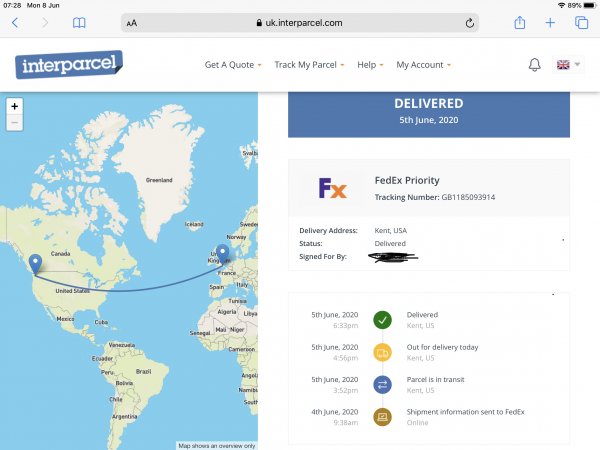Click the uk.interparcel.com address bar
Screen dimensions: 600x450
coord(300,23)
